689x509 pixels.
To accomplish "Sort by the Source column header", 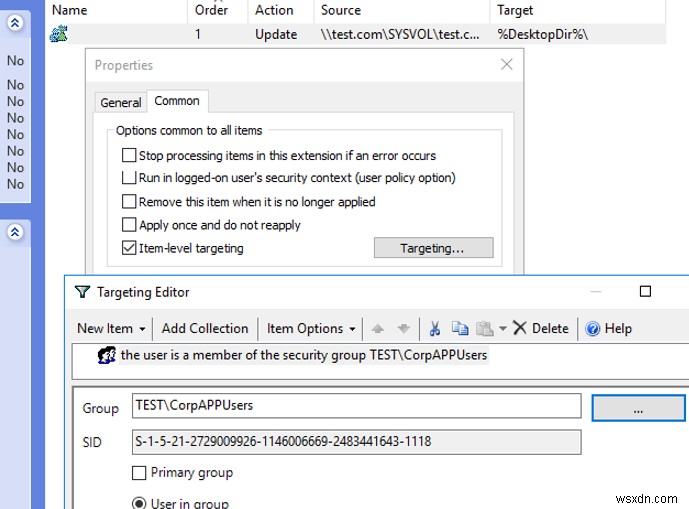I will click(341, 10).
